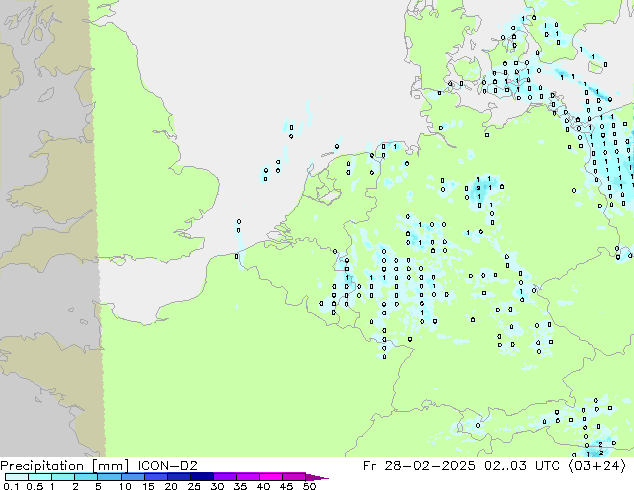Viewport: 634px width, 490px height.
Task: Choose the magenta swatch between 40 and 45
Action: pyautogui.click(x=272, y=477)
